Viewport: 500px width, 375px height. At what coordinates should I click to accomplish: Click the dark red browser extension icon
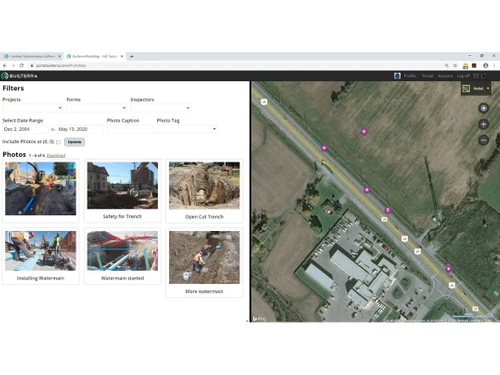[x=474, y=66]
